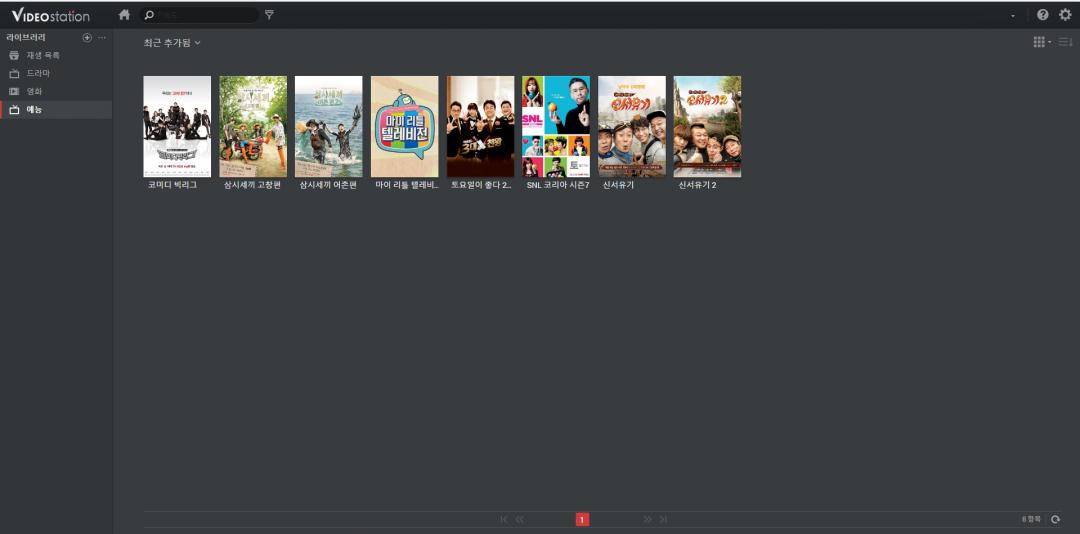Open the library more options (…) menu
1080x534 pixels.
[x=101, y=37]
